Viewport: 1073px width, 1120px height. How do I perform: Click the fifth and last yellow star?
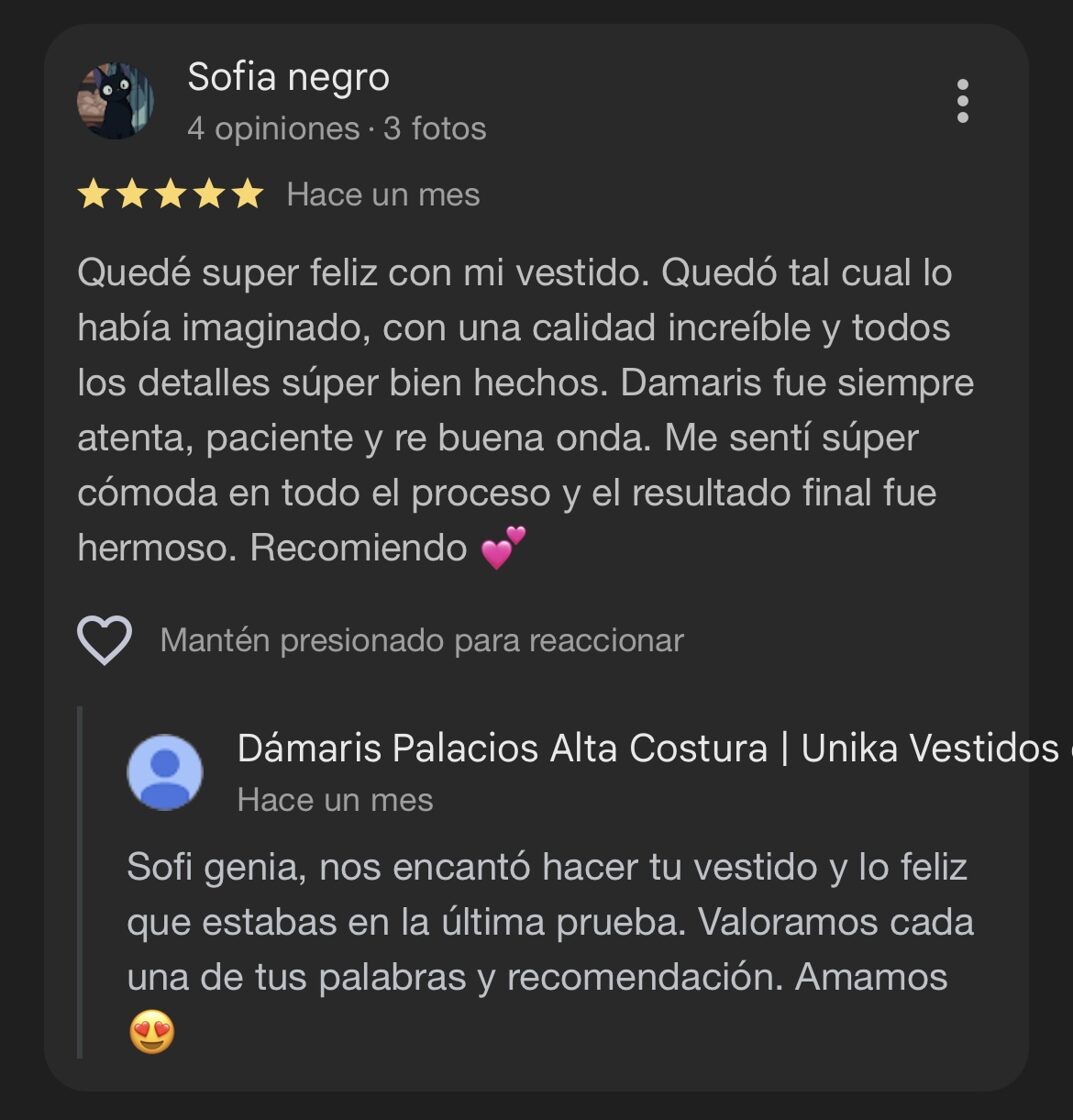tap(248, 194)
